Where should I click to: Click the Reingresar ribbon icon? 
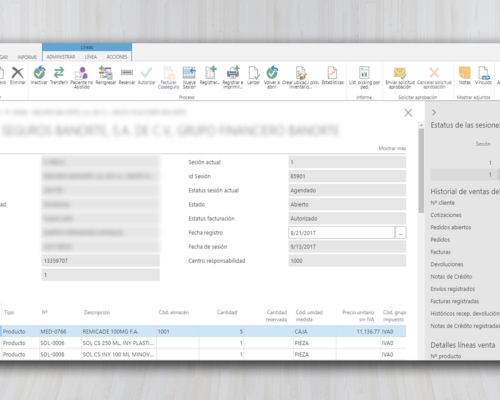click(x=106, y=72)
